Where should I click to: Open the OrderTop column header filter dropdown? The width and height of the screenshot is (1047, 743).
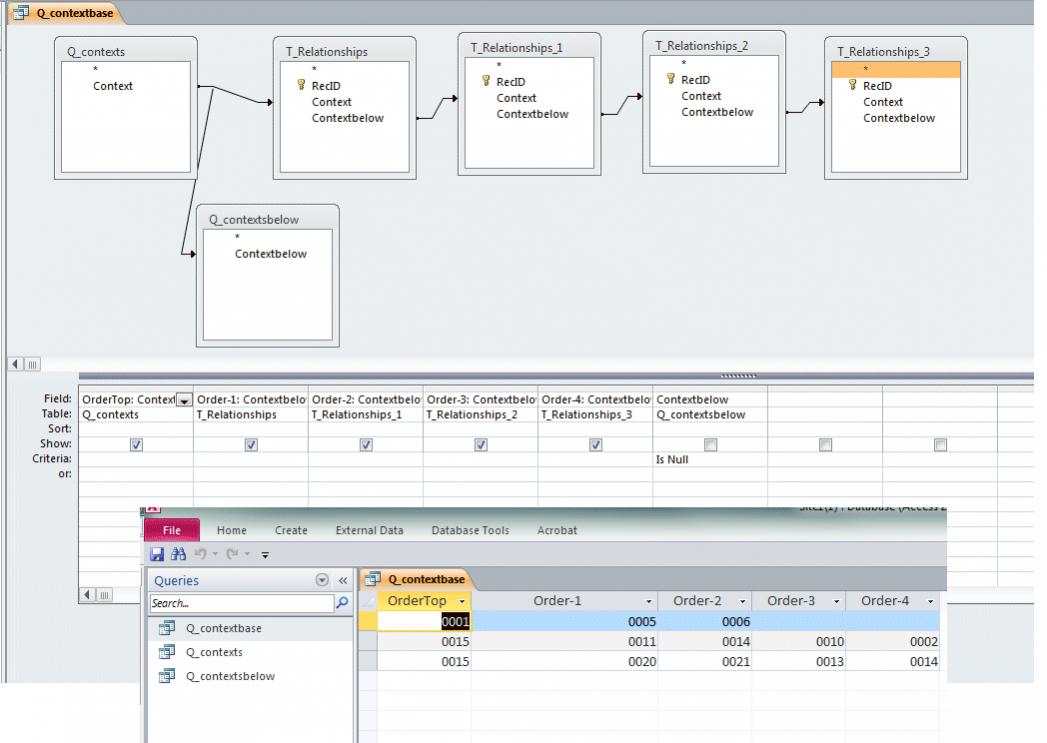461,601
